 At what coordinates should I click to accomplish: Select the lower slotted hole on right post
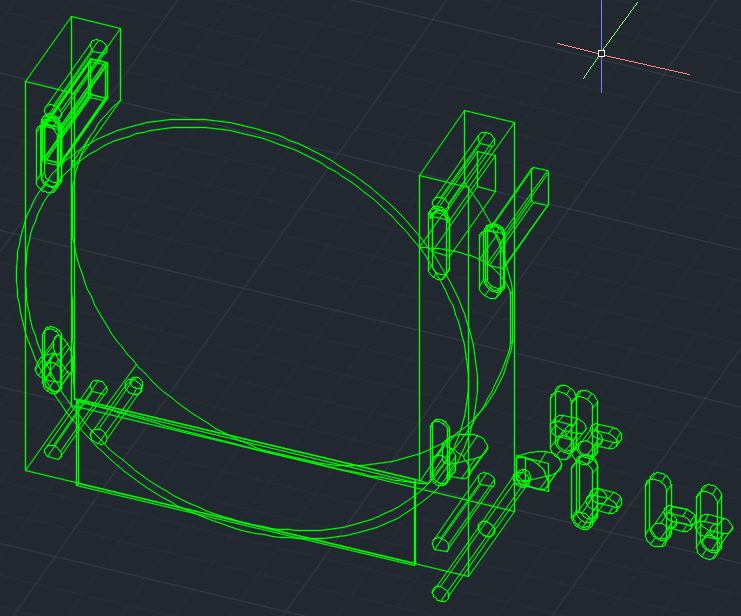point(438,452)
